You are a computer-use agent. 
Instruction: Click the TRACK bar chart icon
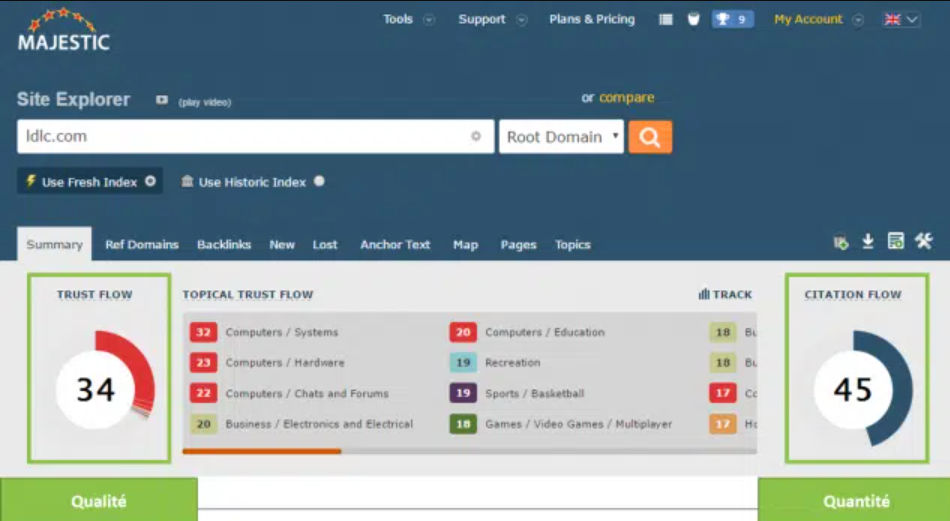pyautogui.click(x=703, y=294)
